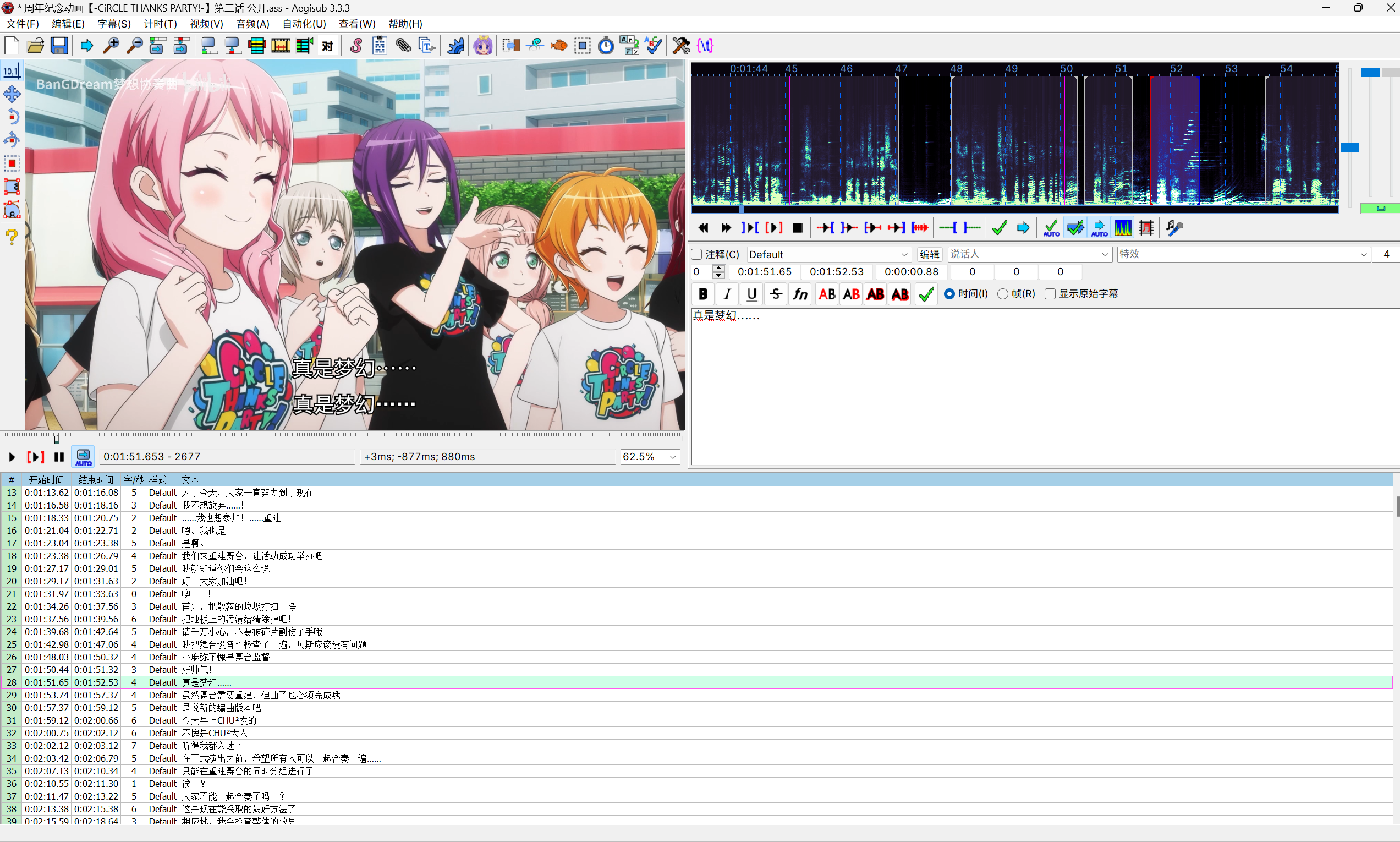Select the scale subtitles tool
1400x842 pixels.
pos(12,163)
